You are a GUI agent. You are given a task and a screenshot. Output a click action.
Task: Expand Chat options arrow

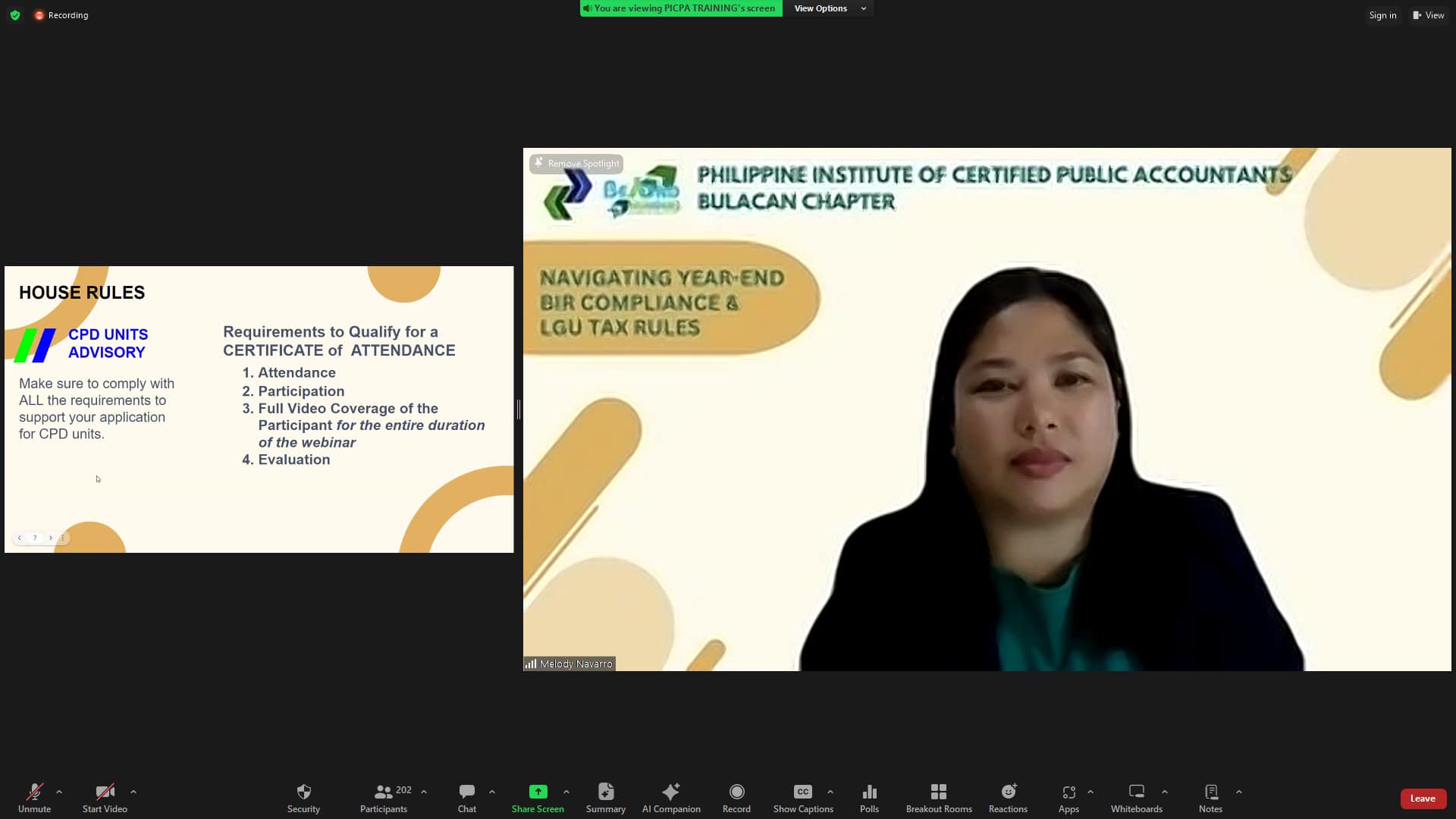point(492,792)
